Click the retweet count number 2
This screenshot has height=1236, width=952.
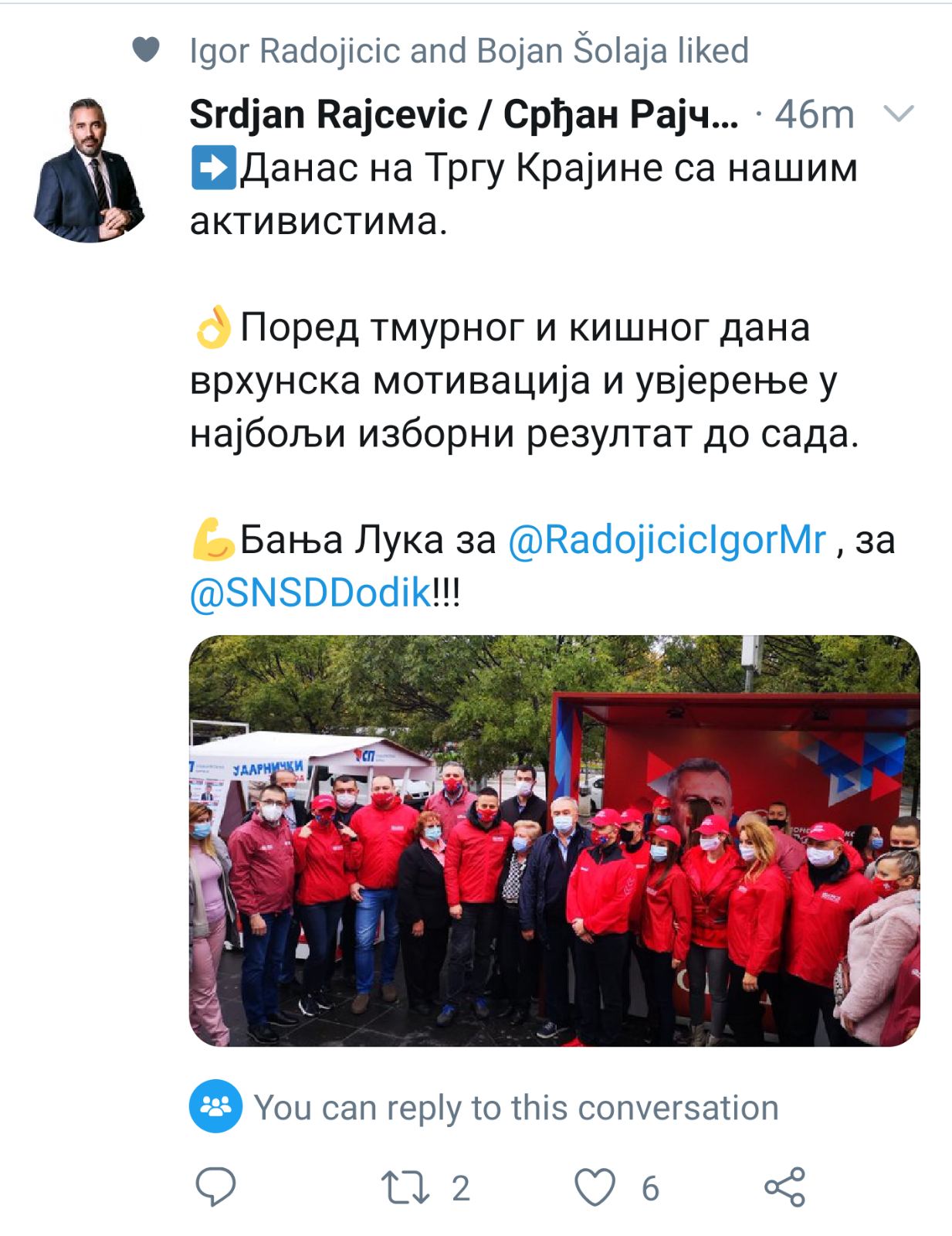tap(461, 1188)
